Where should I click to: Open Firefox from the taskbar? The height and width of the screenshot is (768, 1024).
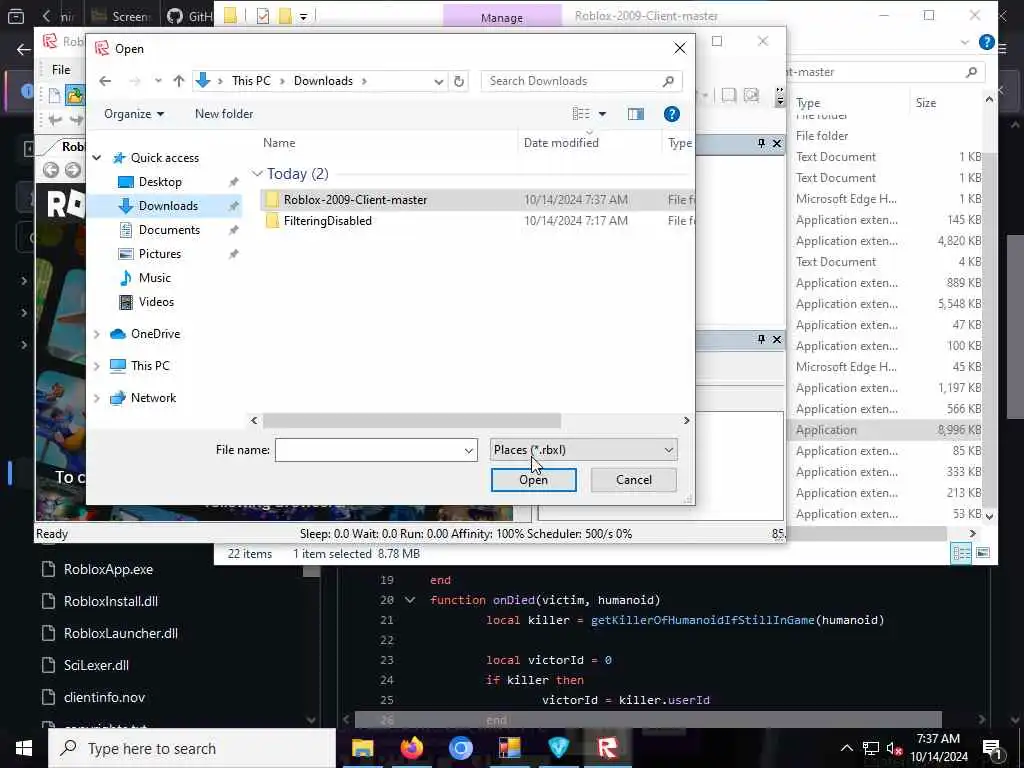411,748
